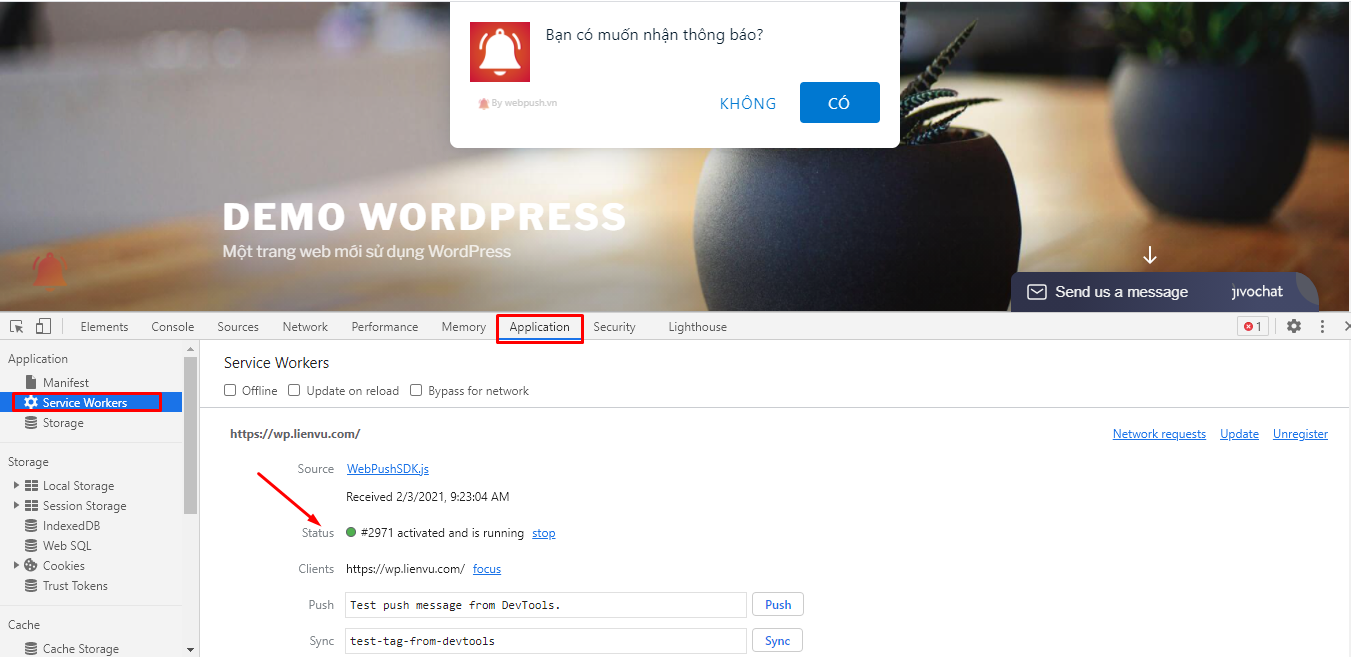The width and height of the screenshot is (1351, 657).
Task: Click the Manifest file icon
Action: [31, 383]
